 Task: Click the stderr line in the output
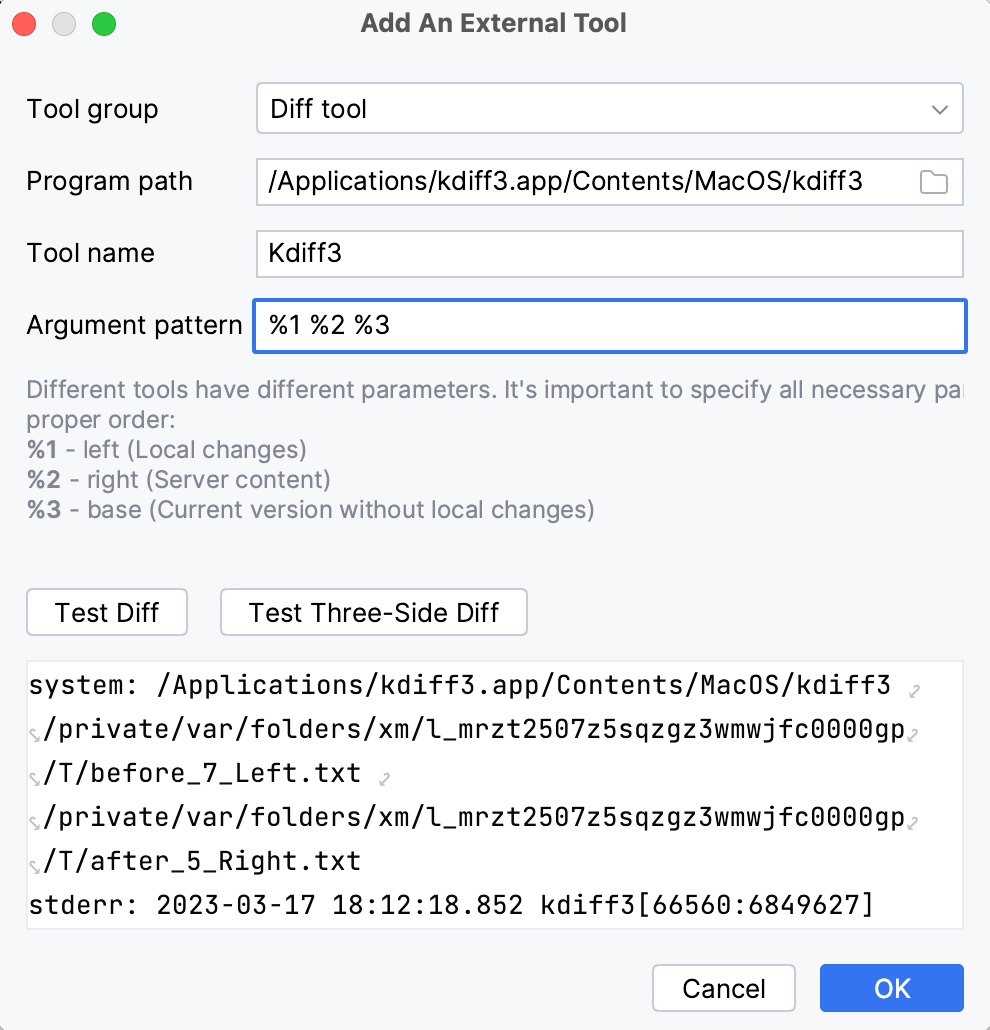[450, 905]
